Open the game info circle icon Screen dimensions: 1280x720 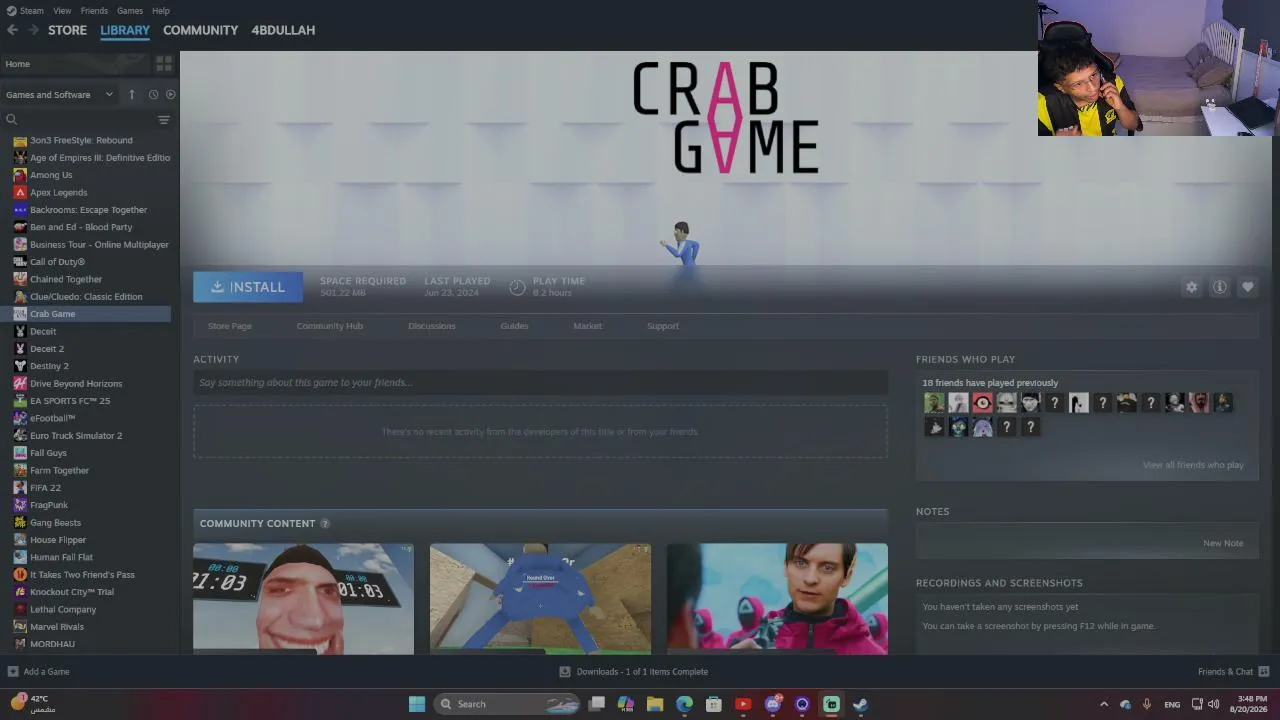pyautogui.click(x=1220, y=287)
